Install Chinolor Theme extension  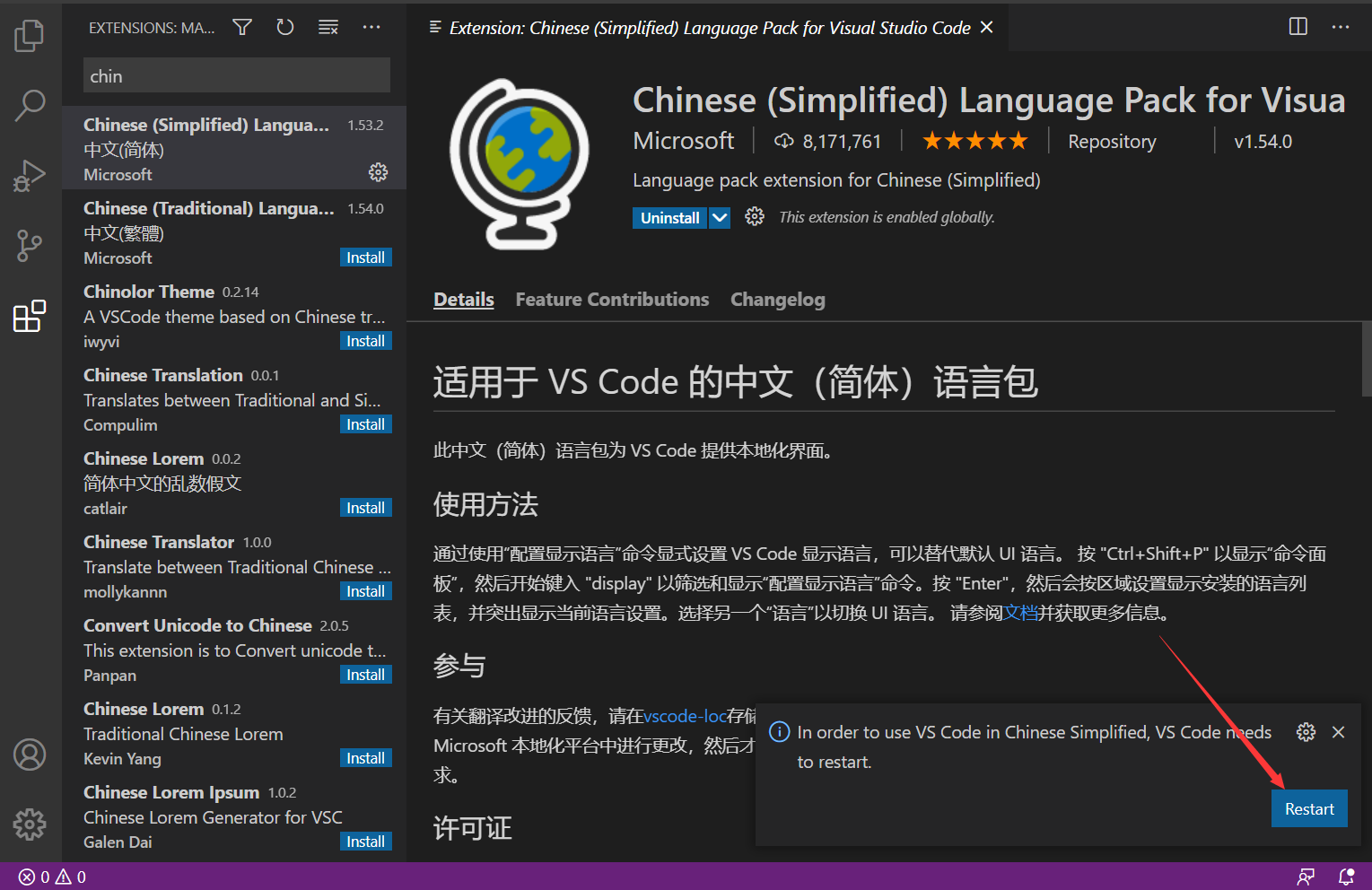[x=366, y=341]
